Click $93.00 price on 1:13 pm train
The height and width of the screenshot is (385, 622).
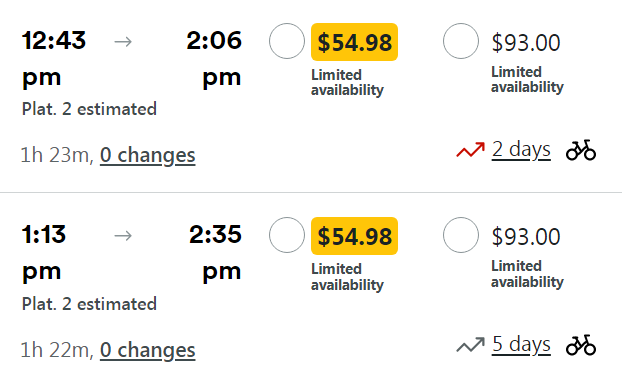(x=526, y=237)
